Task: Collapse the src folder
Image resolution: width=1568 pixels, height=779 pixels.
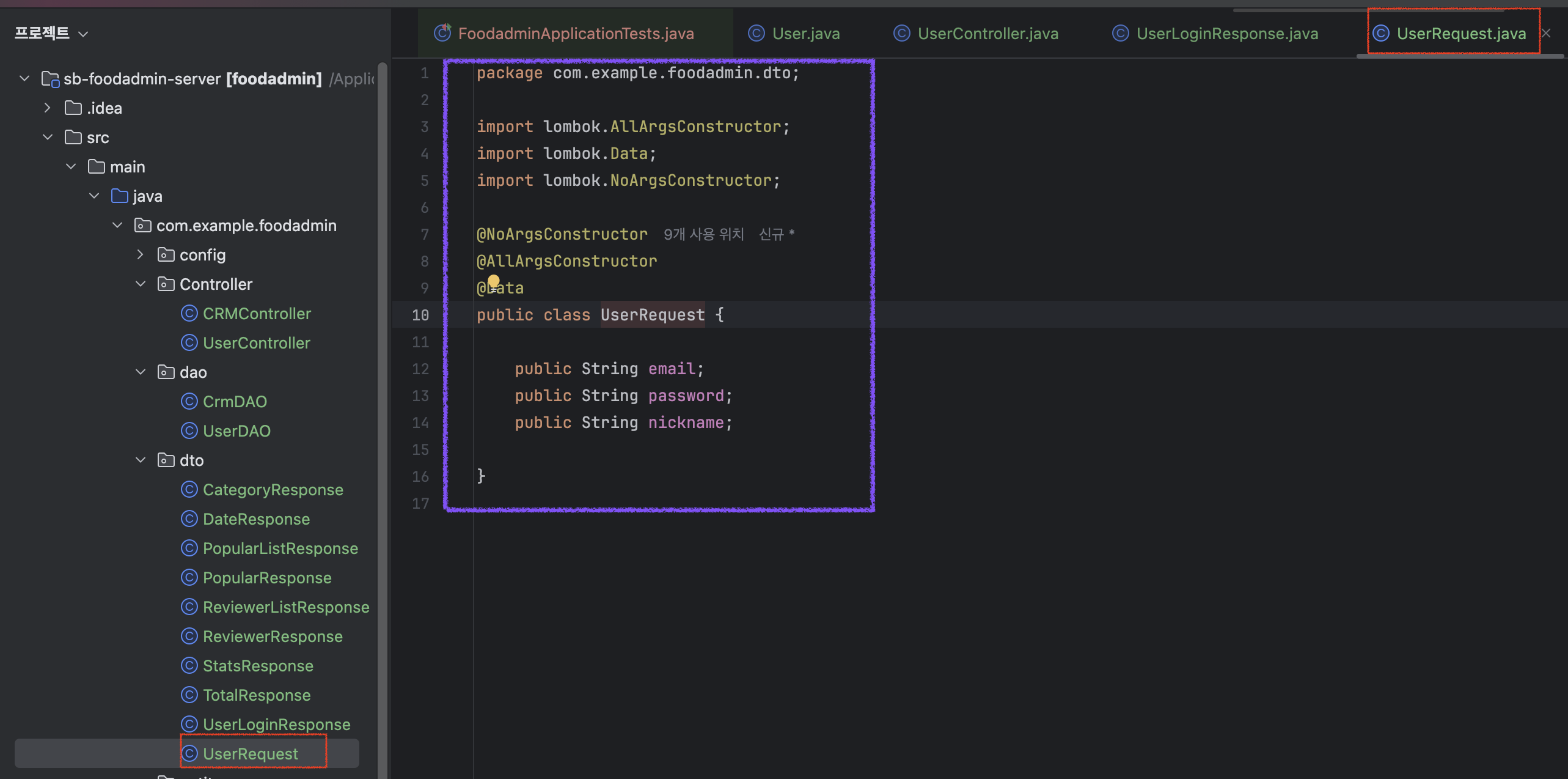Action: click(x=48, y=137)
